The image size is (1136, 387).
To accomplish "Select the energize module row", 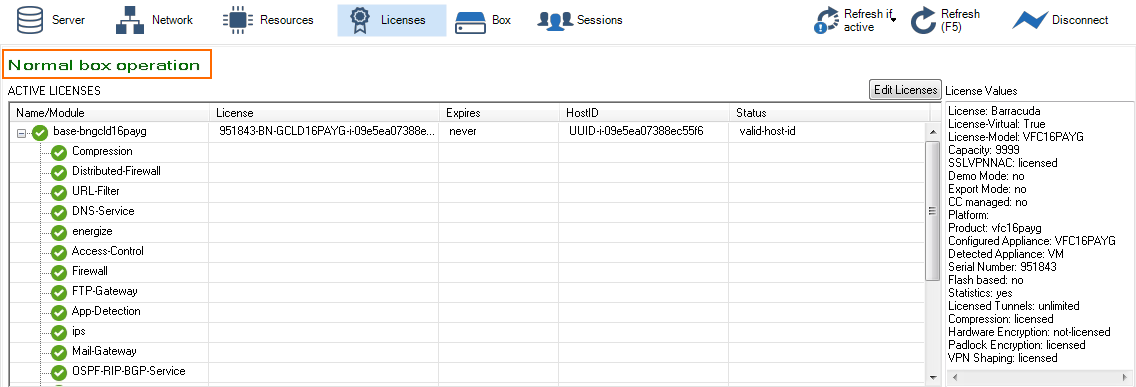I will pos(468,231).
